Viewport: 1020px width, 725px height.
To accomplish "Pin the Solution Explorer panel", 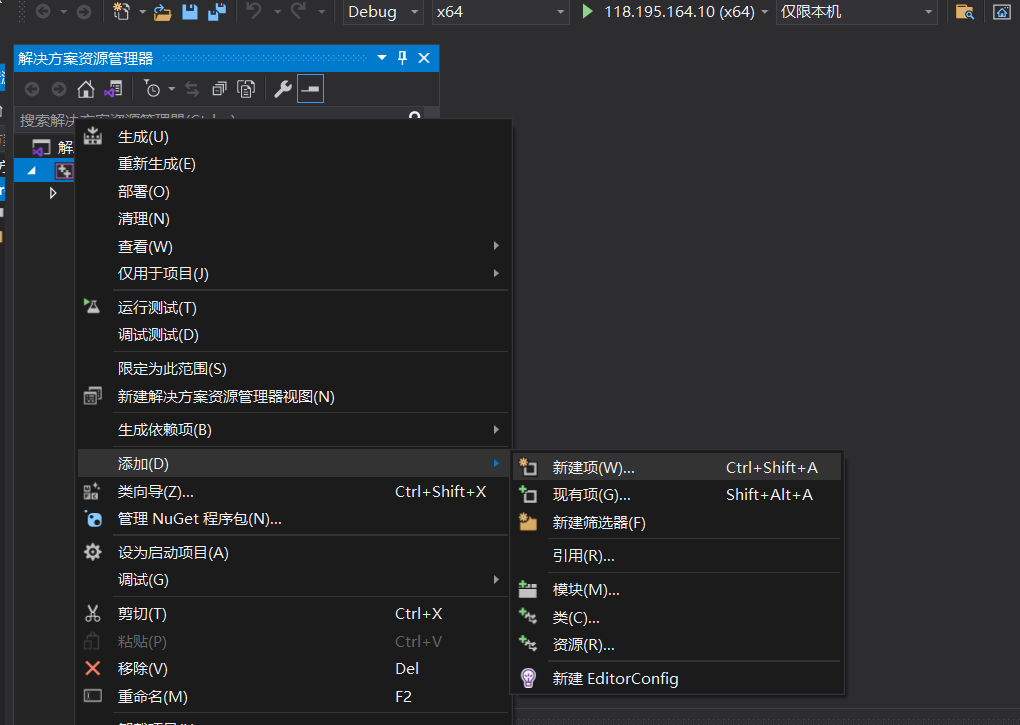I will point(401,58).
